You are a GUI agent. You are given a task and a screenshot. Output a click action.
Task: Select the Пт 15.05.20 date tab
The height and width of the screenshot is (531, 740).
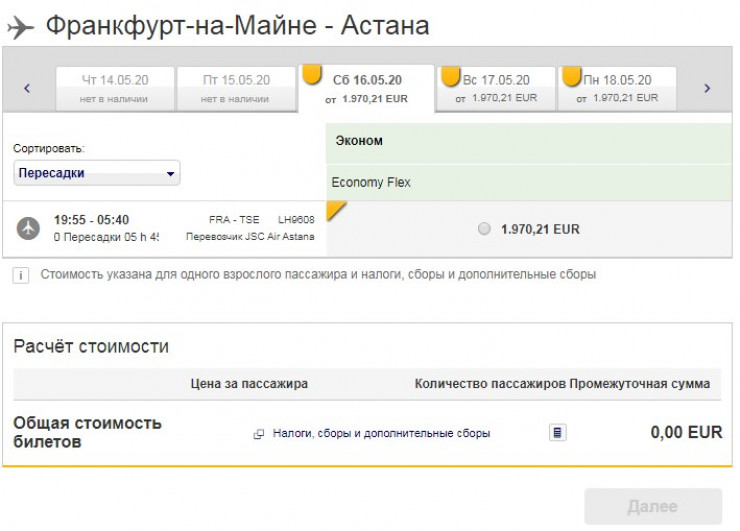point(236,88)
